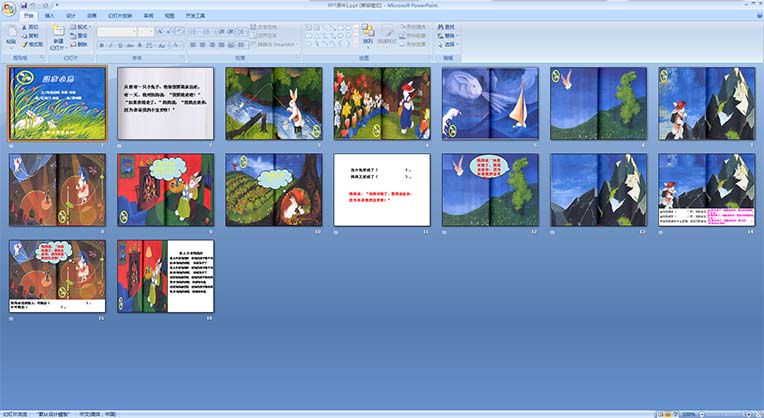Image resolution: width=764 pixels, height=418 pixels.
Task: Click Increase Font Size icon
Action: coord(159,32)
